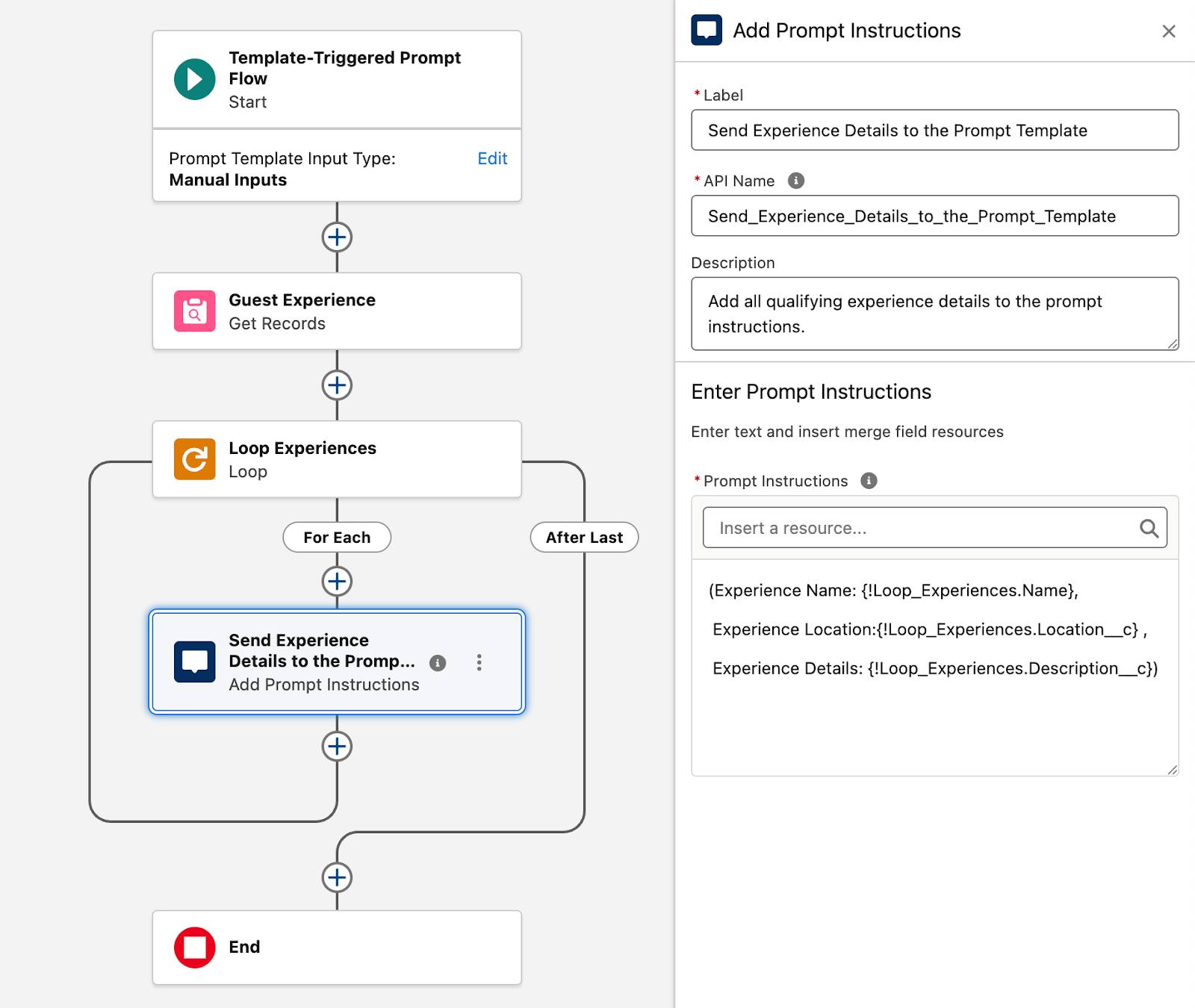Viewport: 1195px width, 1008px height.
Task: Click the API Name info icon
Action: pyautogui.click(x=796, y=181)
